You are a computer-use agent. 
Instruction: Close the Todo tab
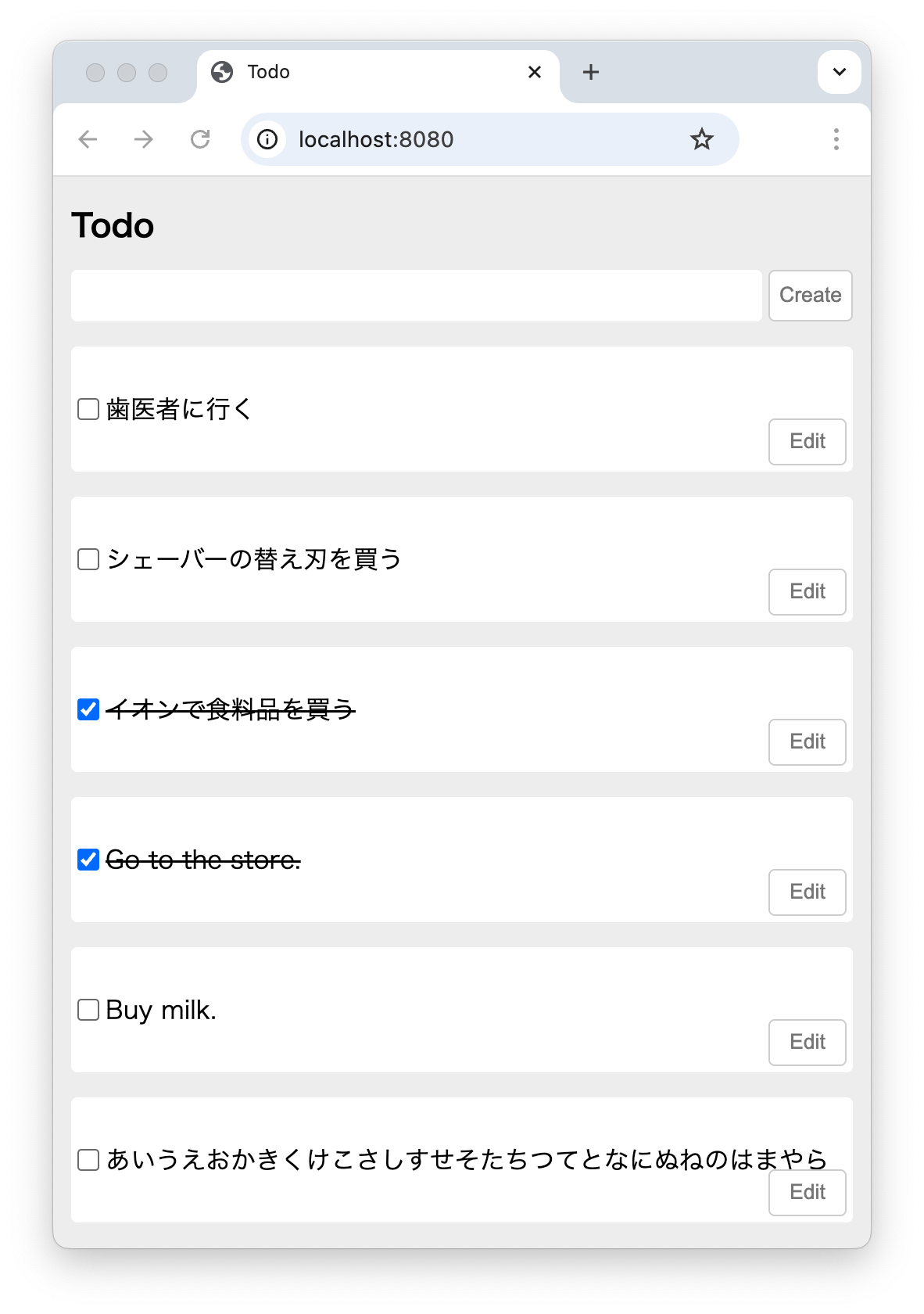tap(535, 72)
